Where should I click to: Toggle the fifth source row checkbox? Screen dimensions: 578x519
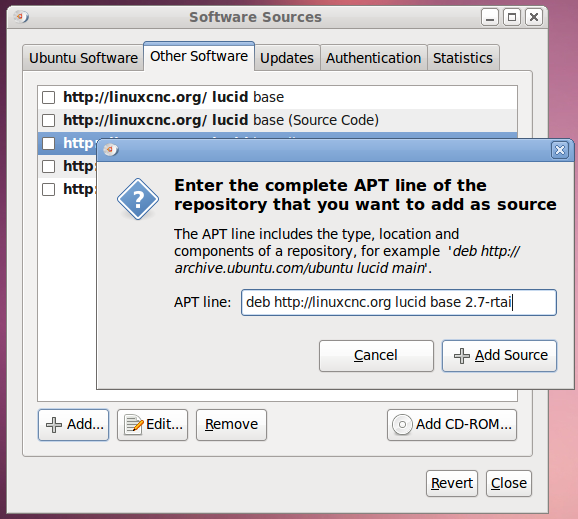[49, 189]
